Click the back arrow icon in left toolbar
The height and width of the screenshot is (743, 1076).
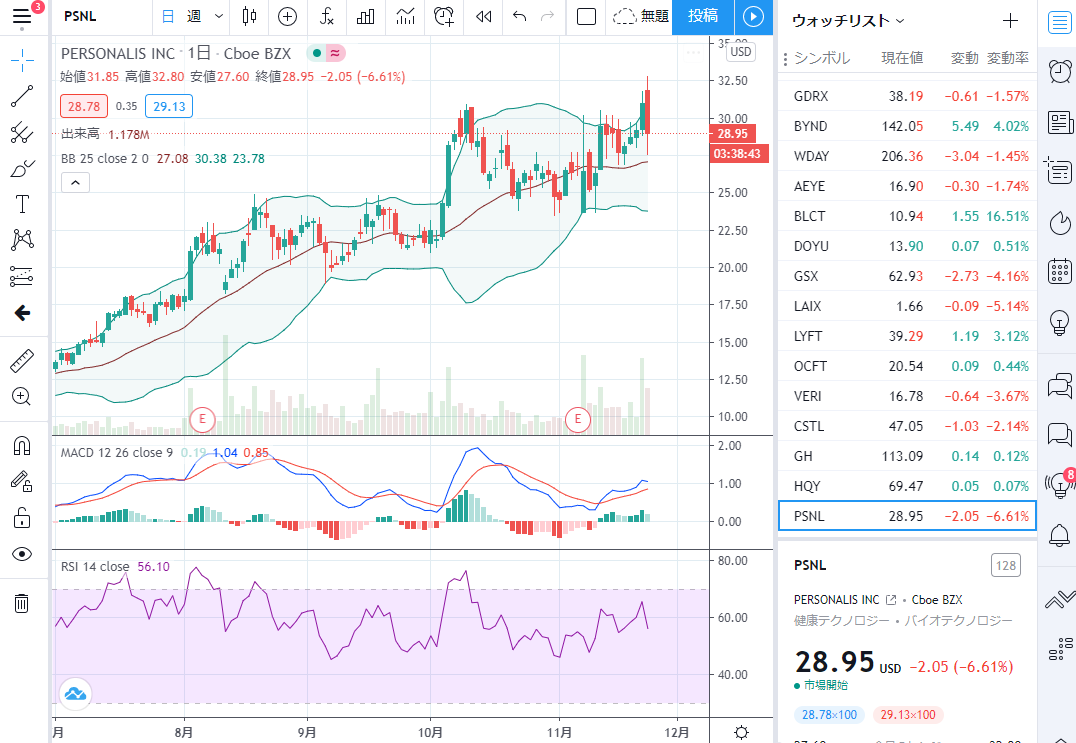click(22, 314)
